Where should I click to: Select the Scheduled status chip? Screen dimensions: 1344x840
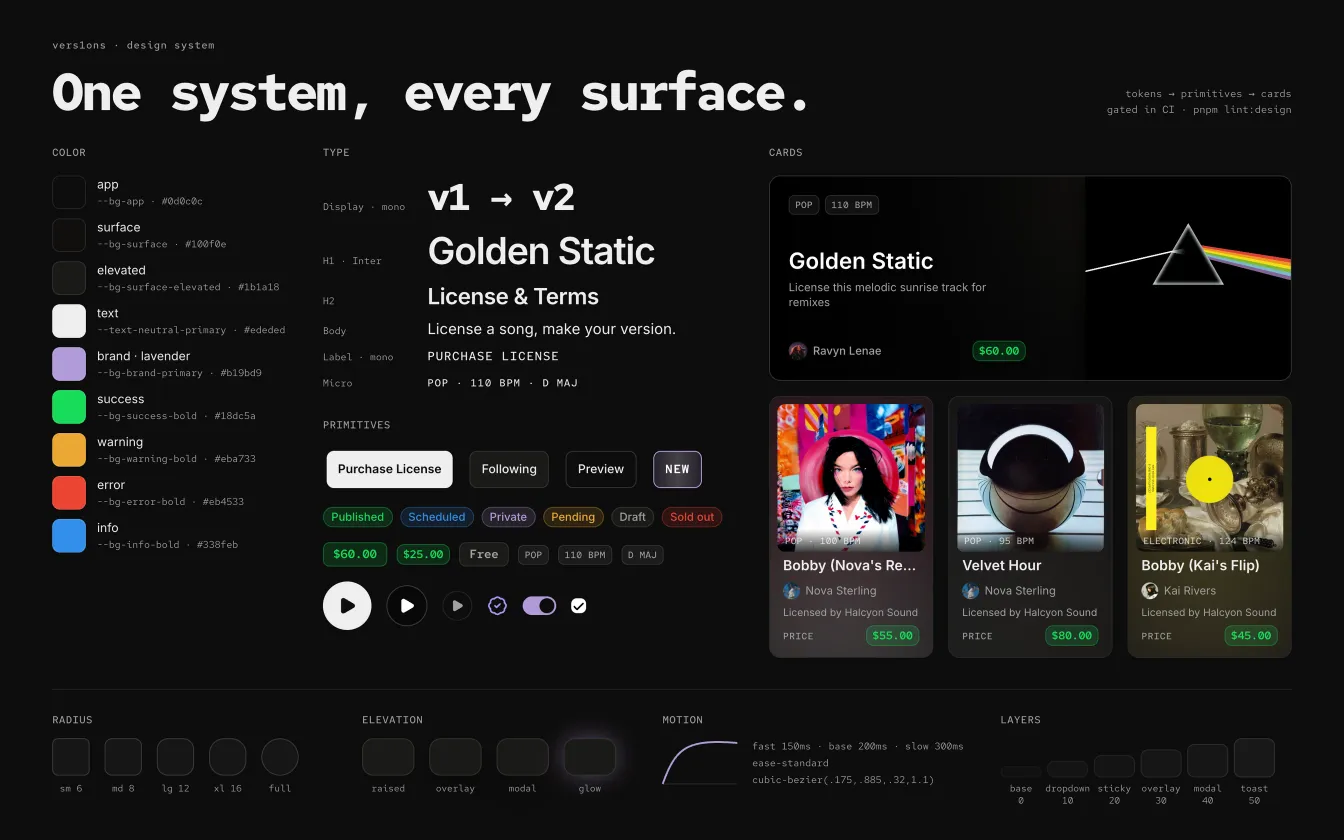pyautogui.click(x=437, y=517)
